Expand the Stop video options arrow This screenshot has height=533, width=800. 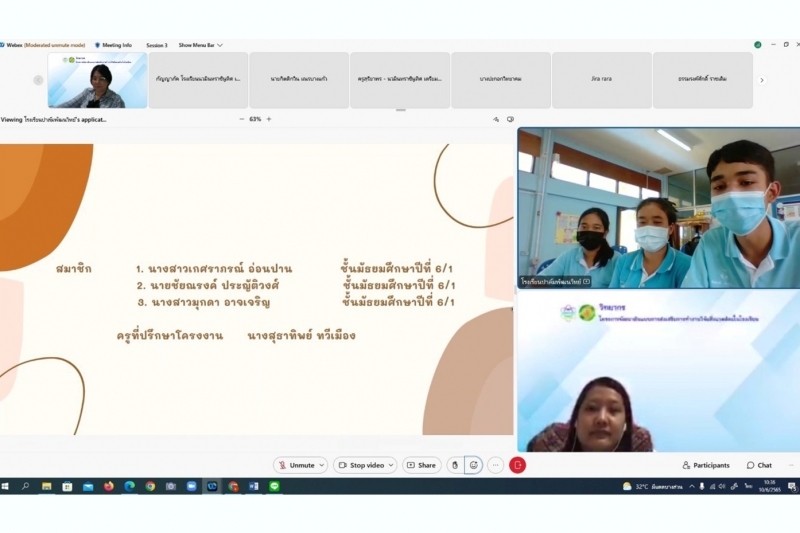390,465
